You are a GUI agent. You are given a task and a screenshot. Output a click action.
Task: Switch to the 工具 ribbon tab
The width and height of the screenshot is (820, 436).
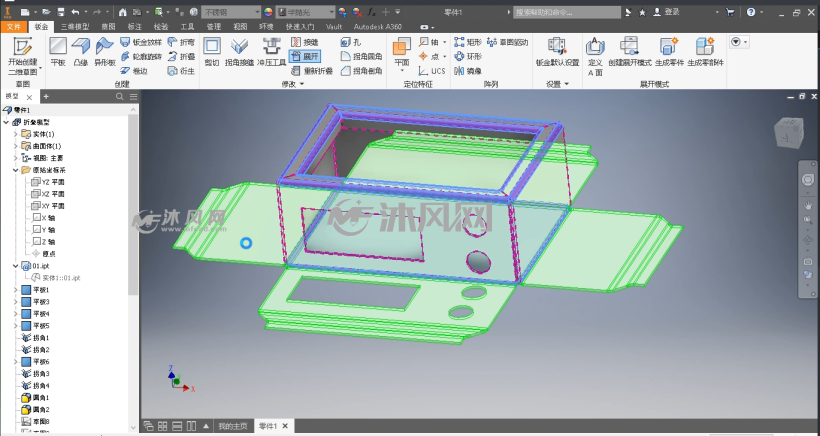(x=187, y=27)
